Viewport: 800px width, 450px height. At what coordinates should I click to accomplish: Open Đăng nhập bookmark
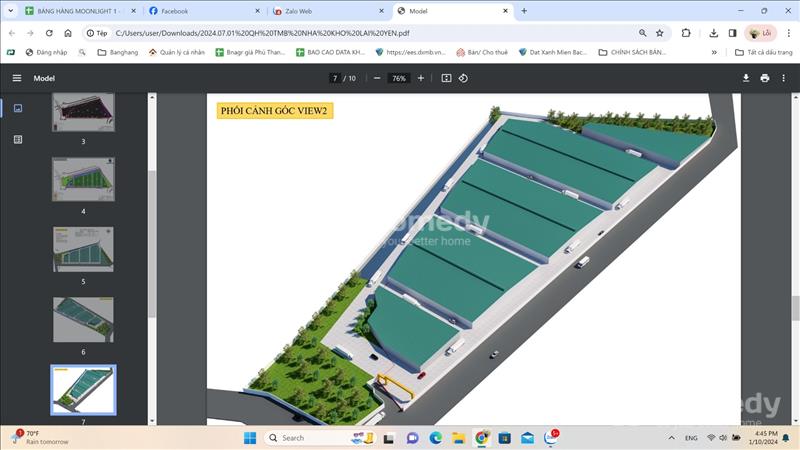tap(46, 52)
